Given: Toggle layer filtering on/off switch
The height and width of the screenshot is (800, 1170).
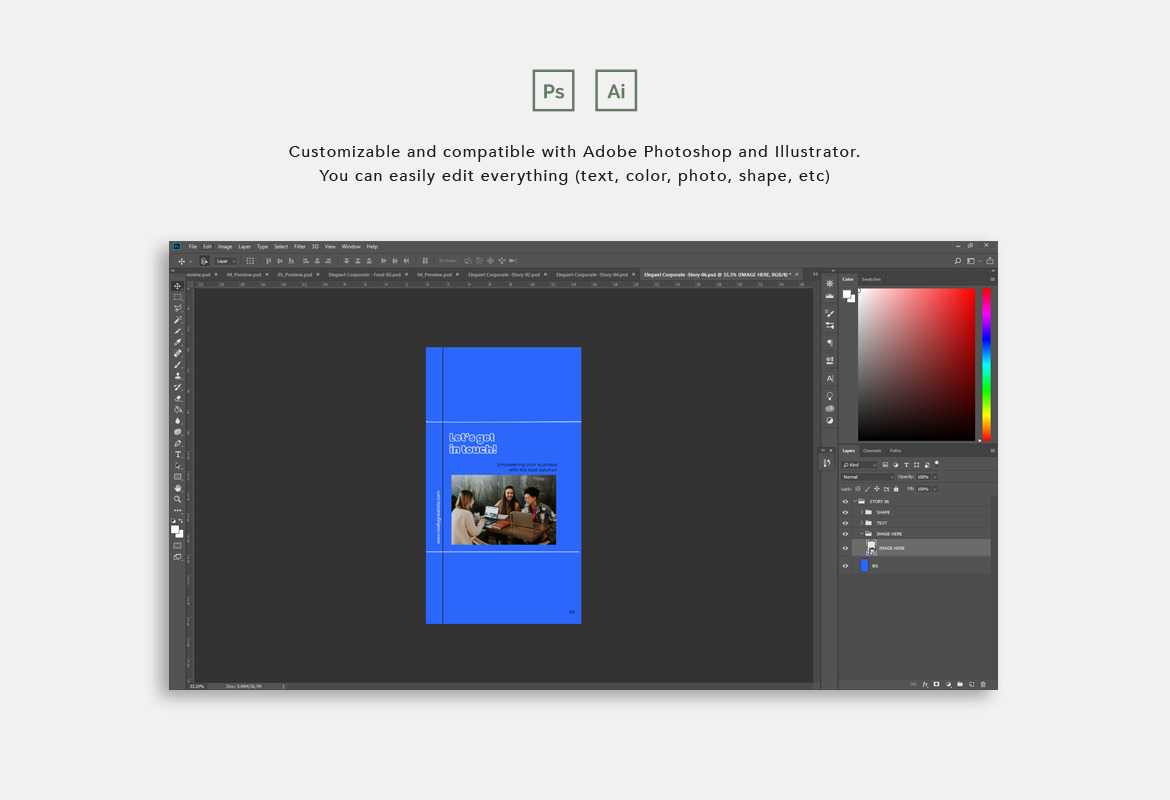Looking at the screenshot, I should click(936, 464).
